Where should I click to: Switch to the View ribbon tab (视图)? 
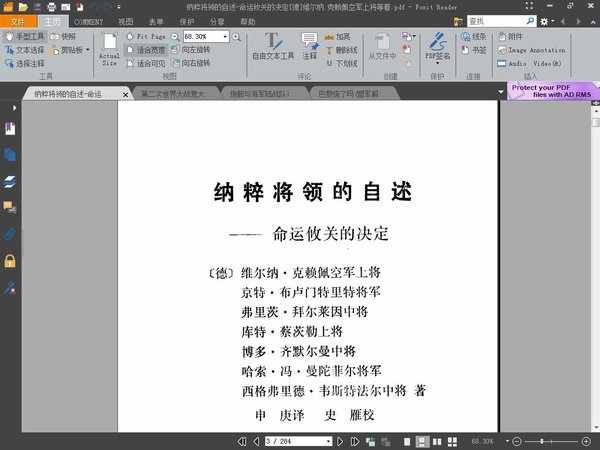126,22
